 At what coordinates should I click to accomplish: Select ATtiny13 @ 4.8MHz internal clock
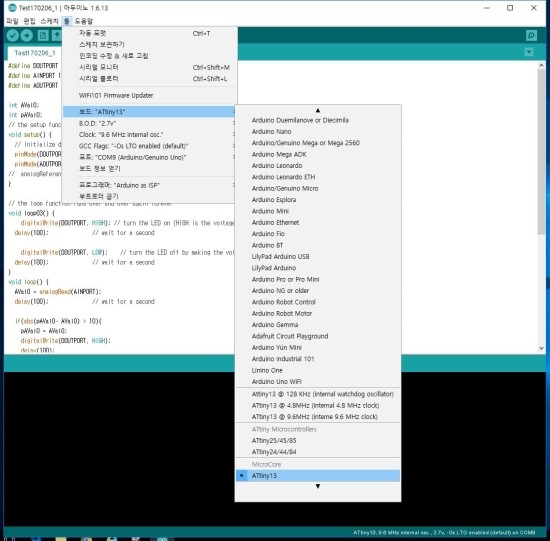click(x=318, y=406)
